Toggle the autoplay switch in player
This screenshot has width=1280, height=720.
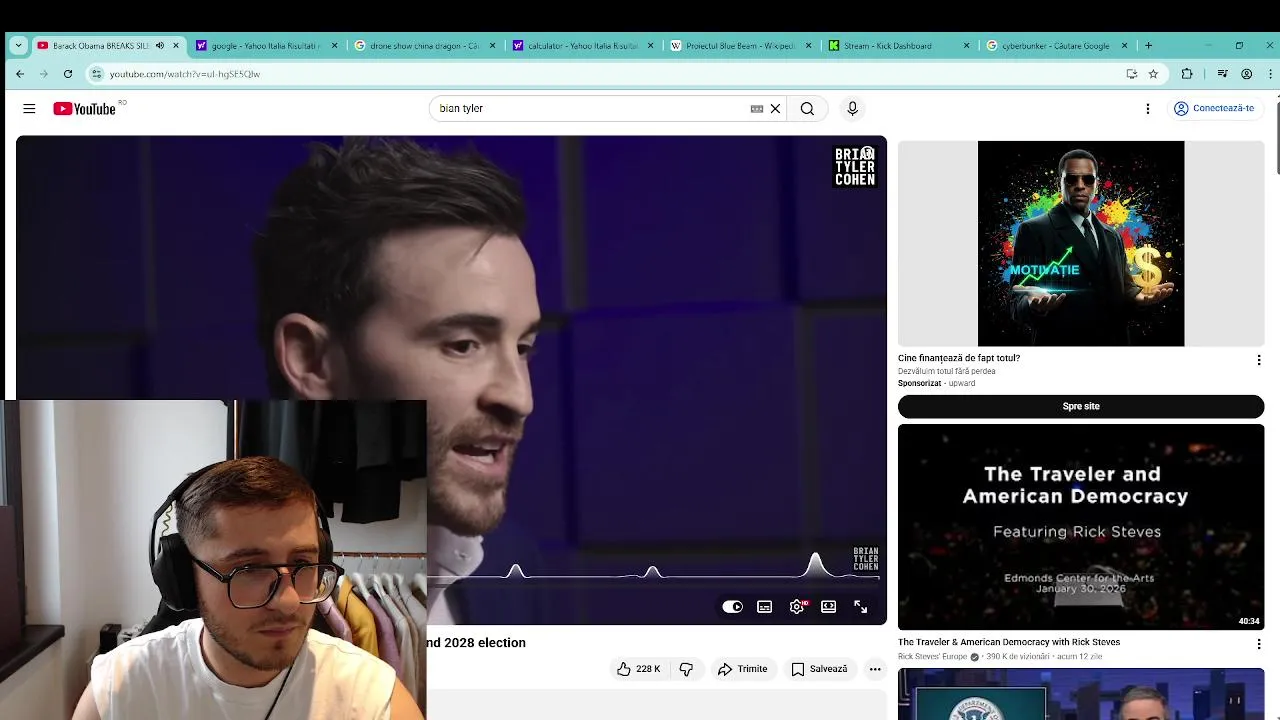pyautogui.click(x=733, y=607)
